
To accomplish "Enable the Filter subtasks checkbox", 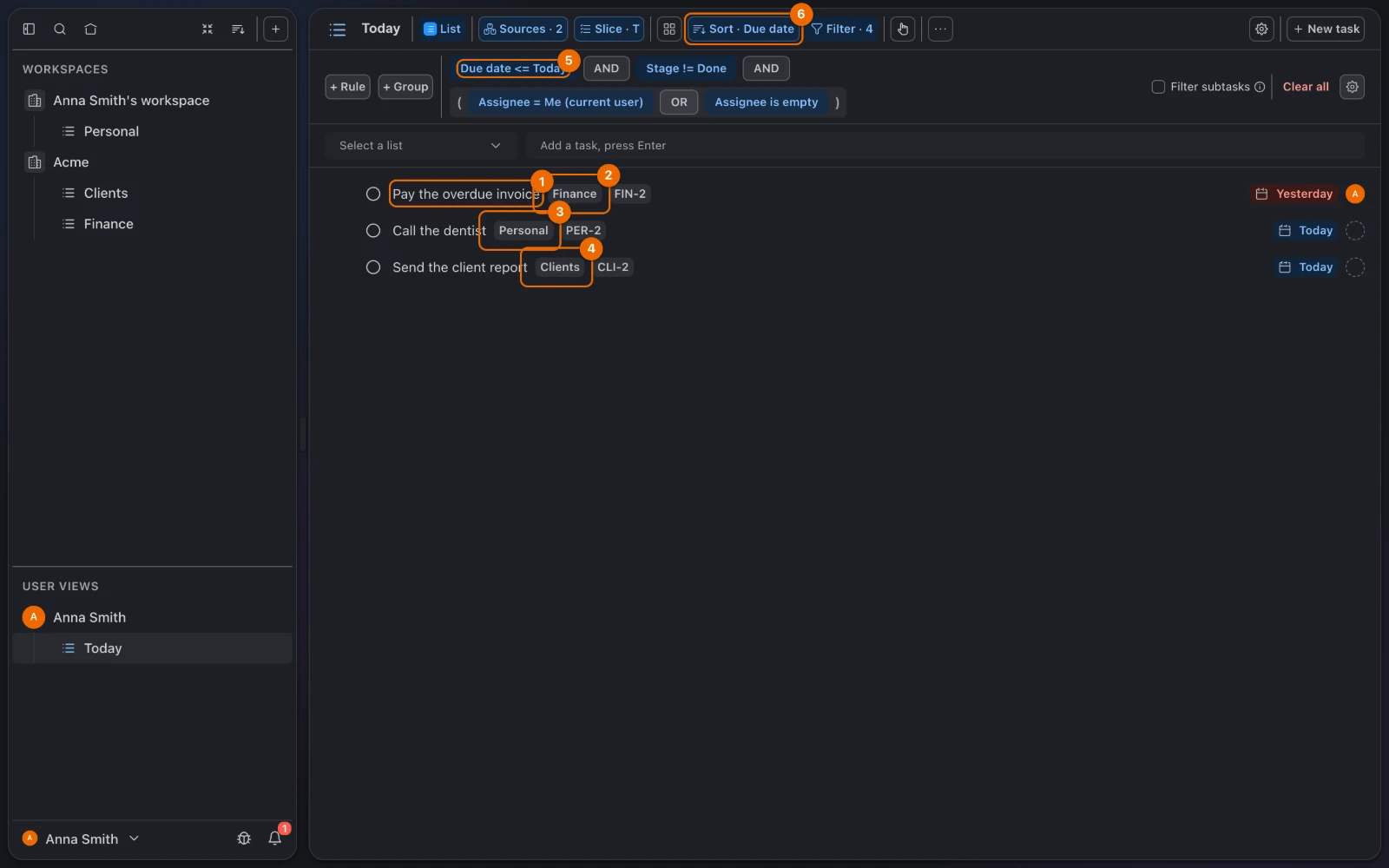I will (x=1158, y=87).
